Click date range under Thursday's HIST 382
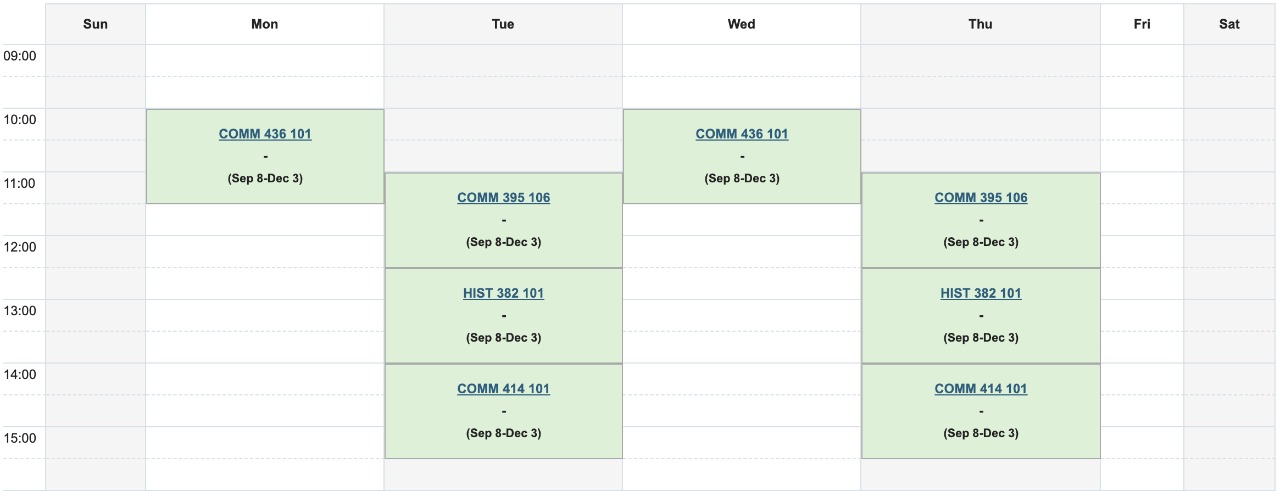Viewport: 1280px width, 491px height. click(981, 338)
